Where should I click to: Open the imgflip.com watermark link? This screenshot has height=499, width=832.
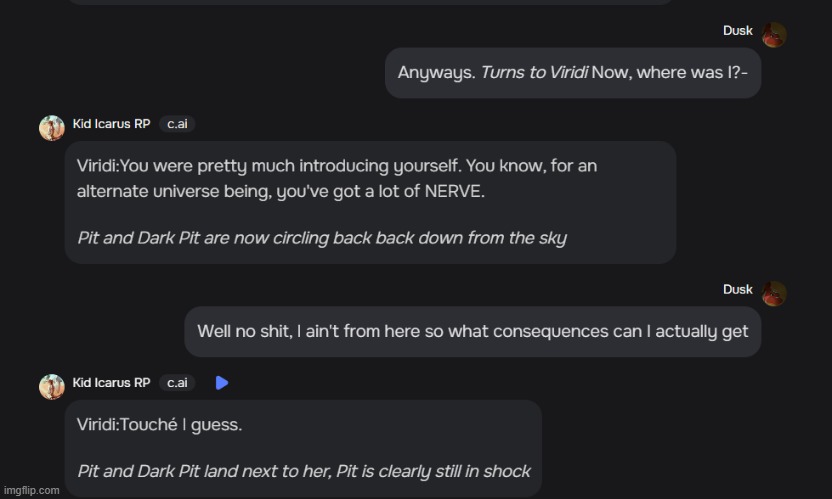31,490
